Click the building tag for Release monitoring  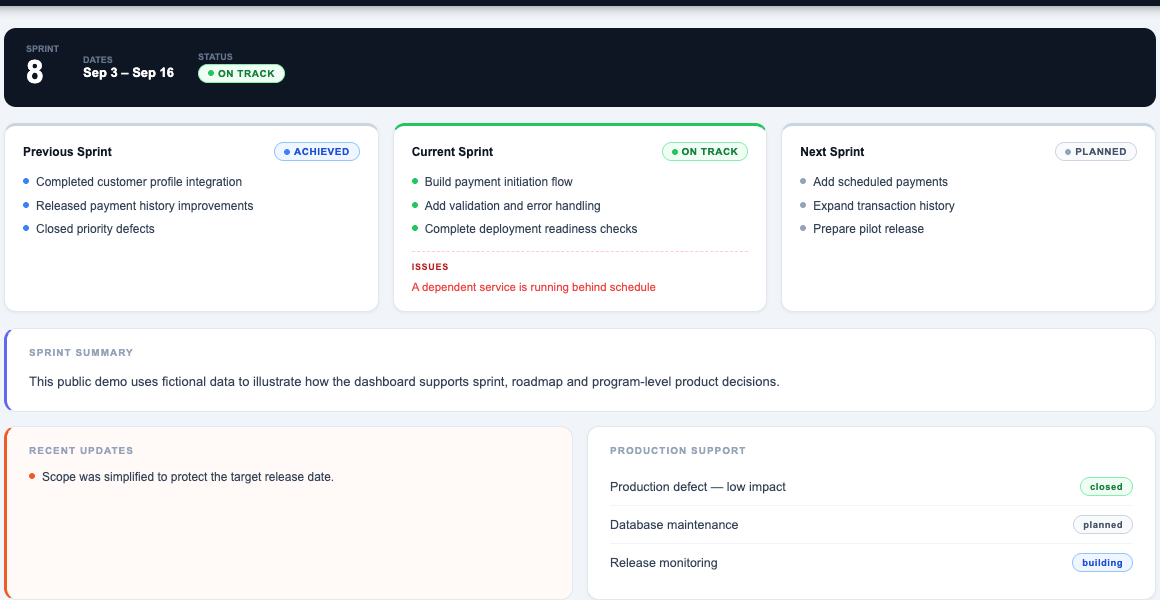point(1102,562)
